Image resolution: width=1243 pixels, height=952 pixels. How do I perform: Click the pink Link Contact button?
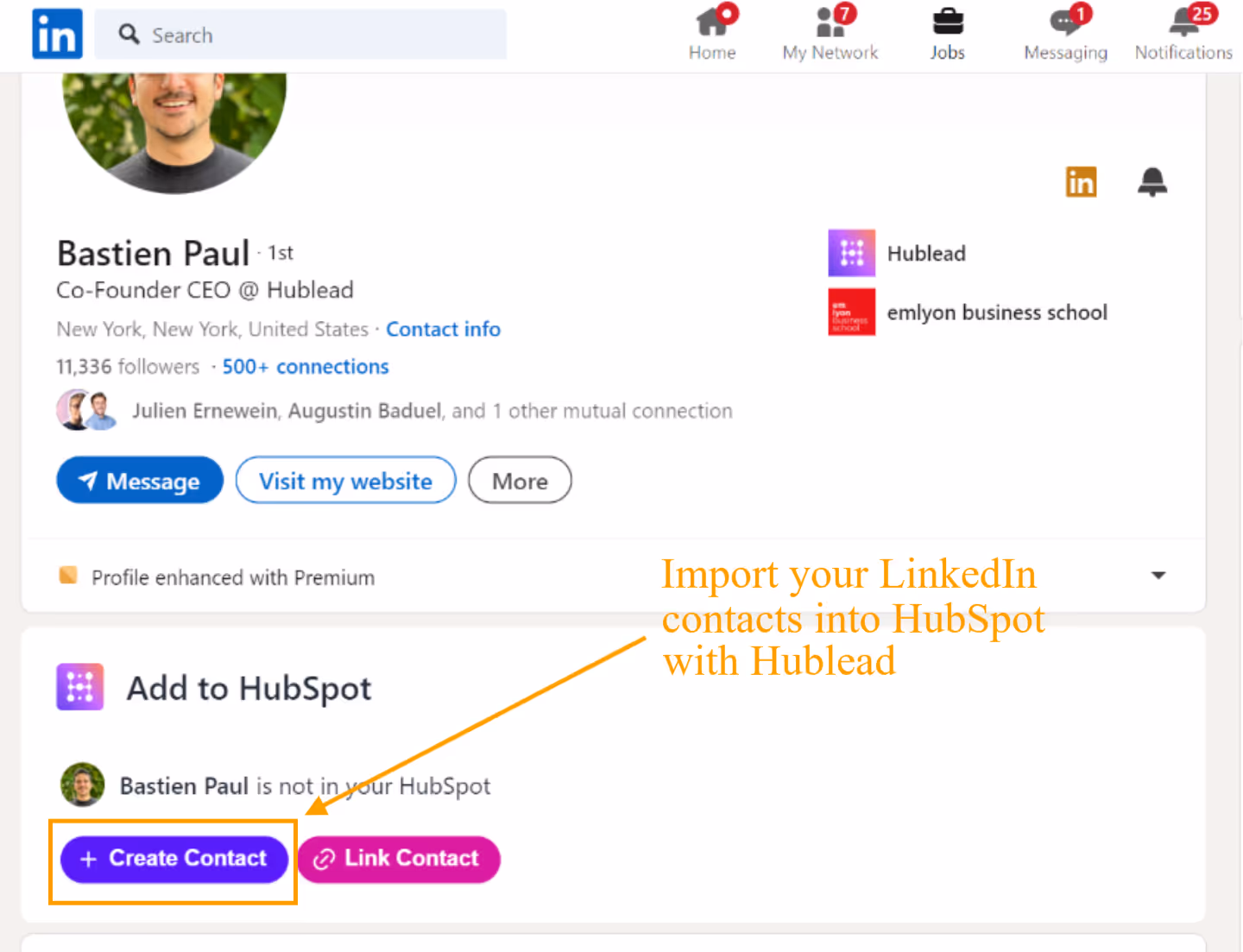(x=398, y=858)
